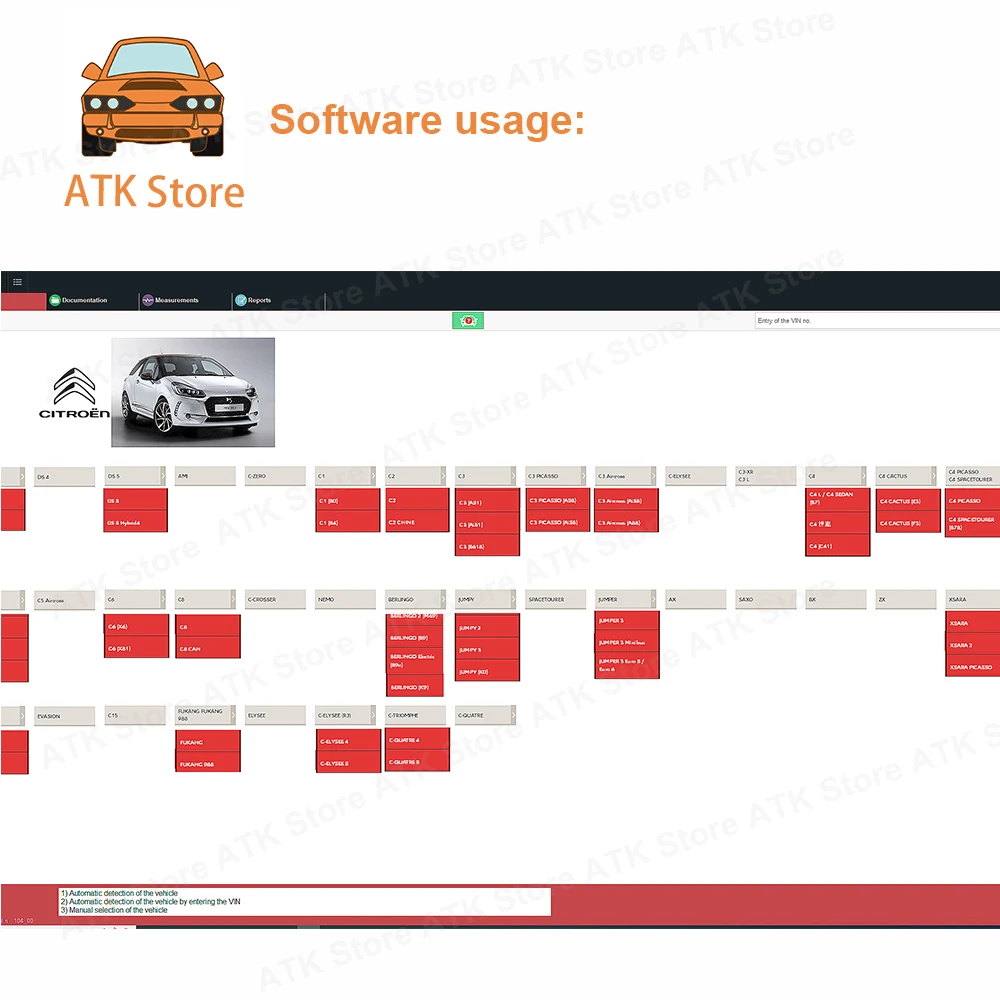Expand the C3 Aircross dropdown
Viewport: 1000px width, 1000px height.
[x=653, y=476]
